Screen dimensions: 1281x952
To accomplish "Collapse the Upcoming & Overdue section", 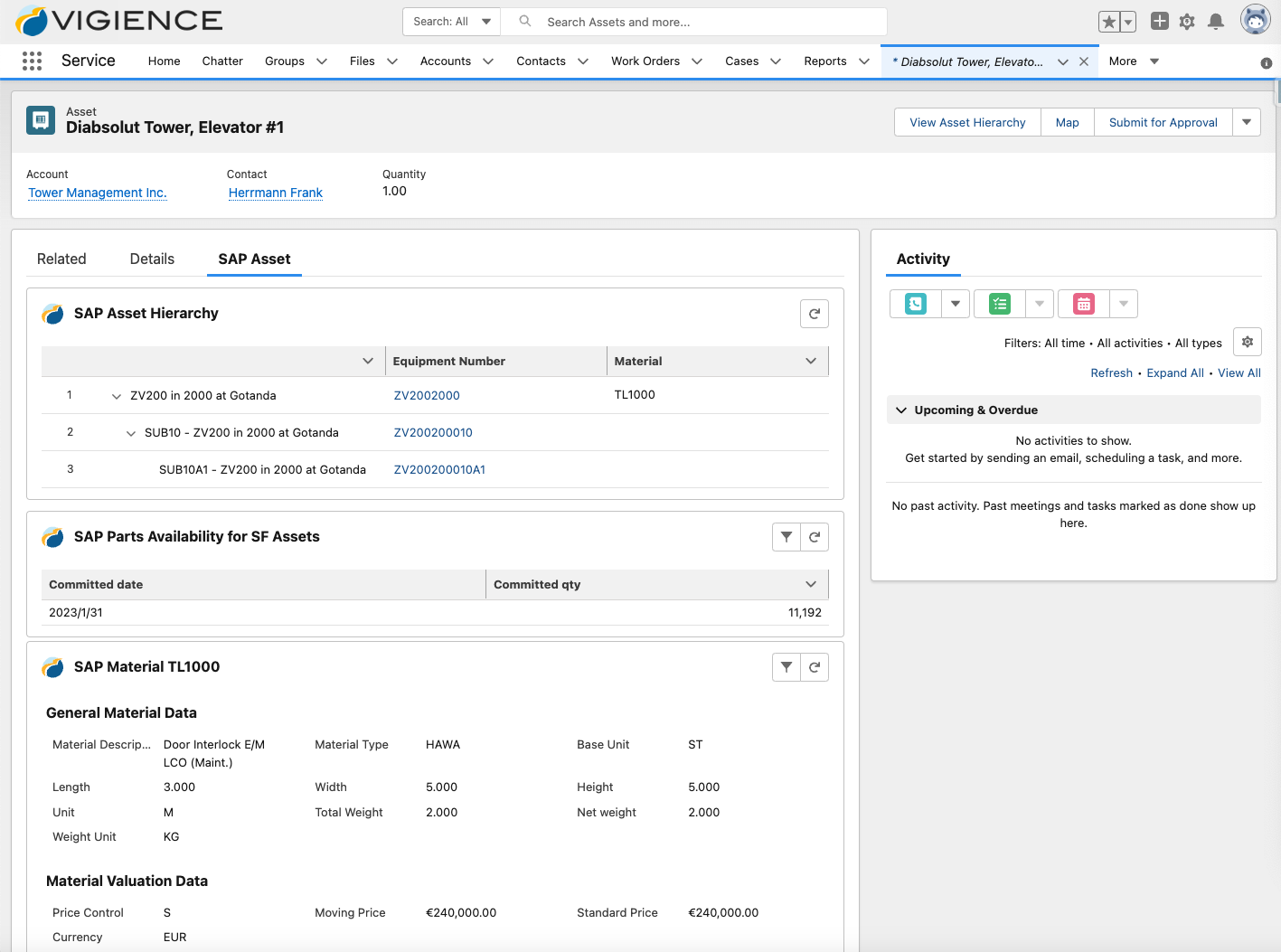I will tap(901, 410).
